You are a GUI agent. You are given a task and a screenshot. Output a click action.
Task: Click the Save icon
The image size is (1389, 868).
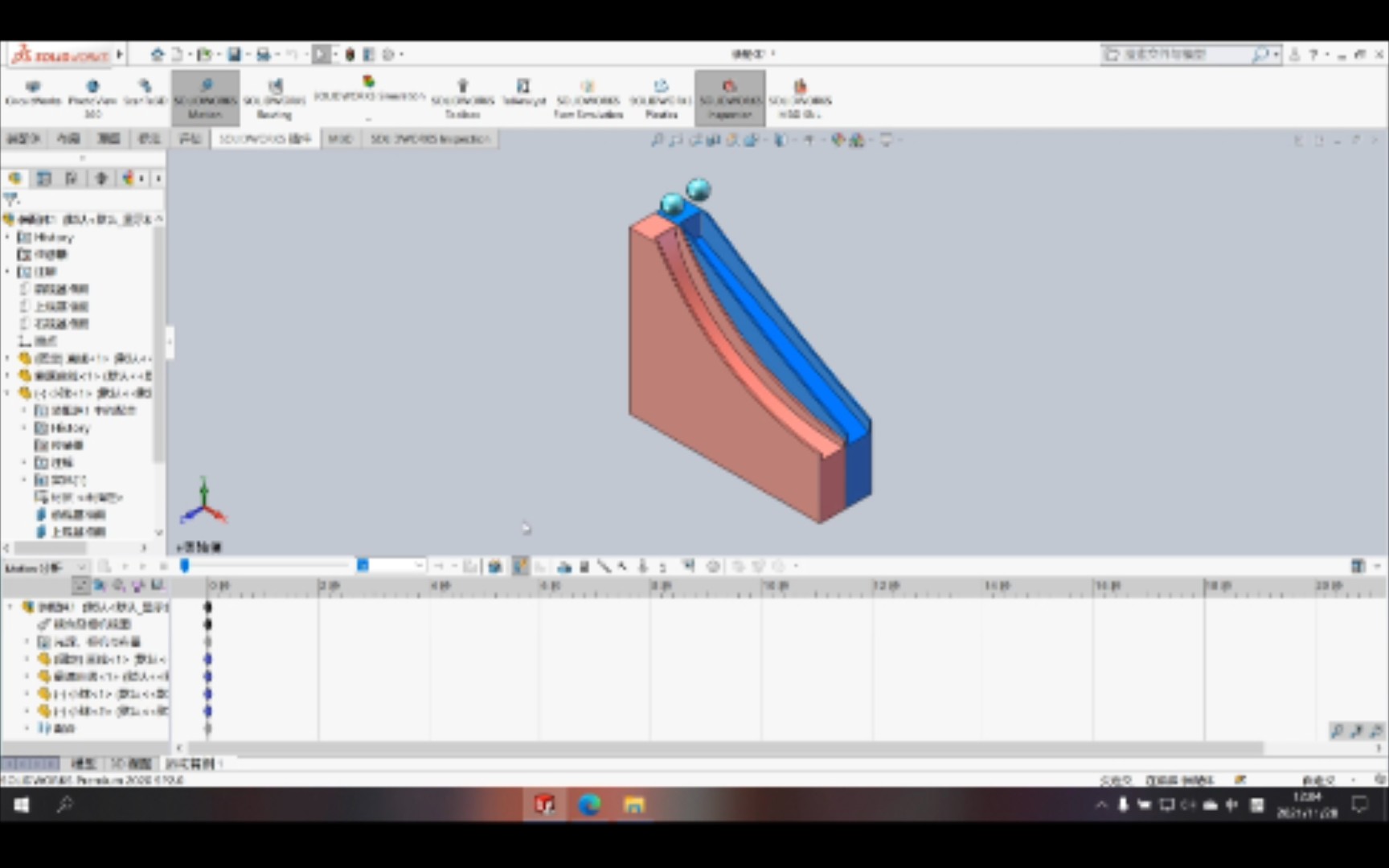point(234,54)
